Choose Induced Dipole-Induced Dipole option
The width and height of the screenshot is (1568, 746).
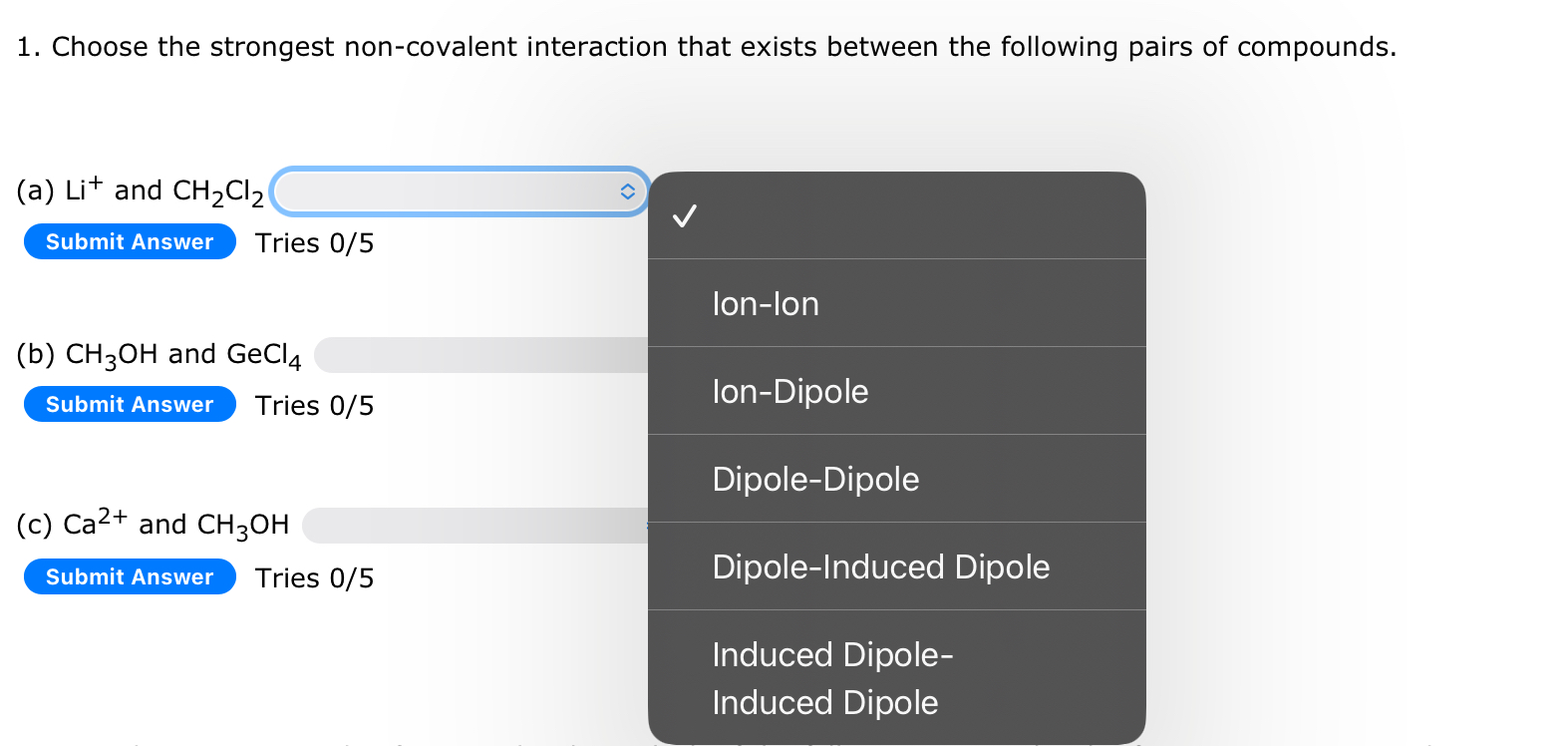pos(832,678)
